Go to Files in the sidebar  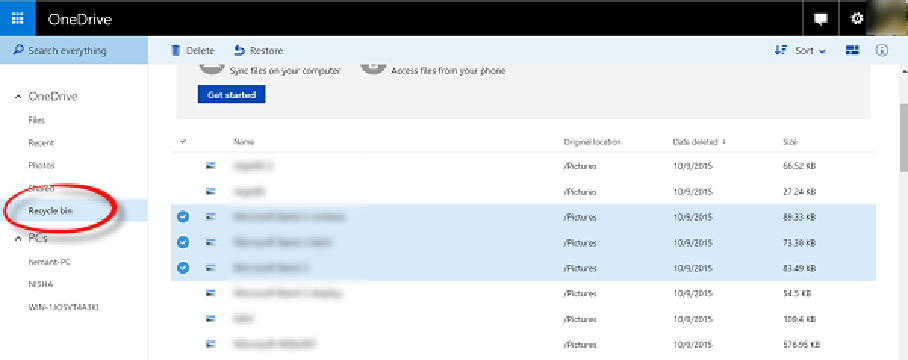36,120
